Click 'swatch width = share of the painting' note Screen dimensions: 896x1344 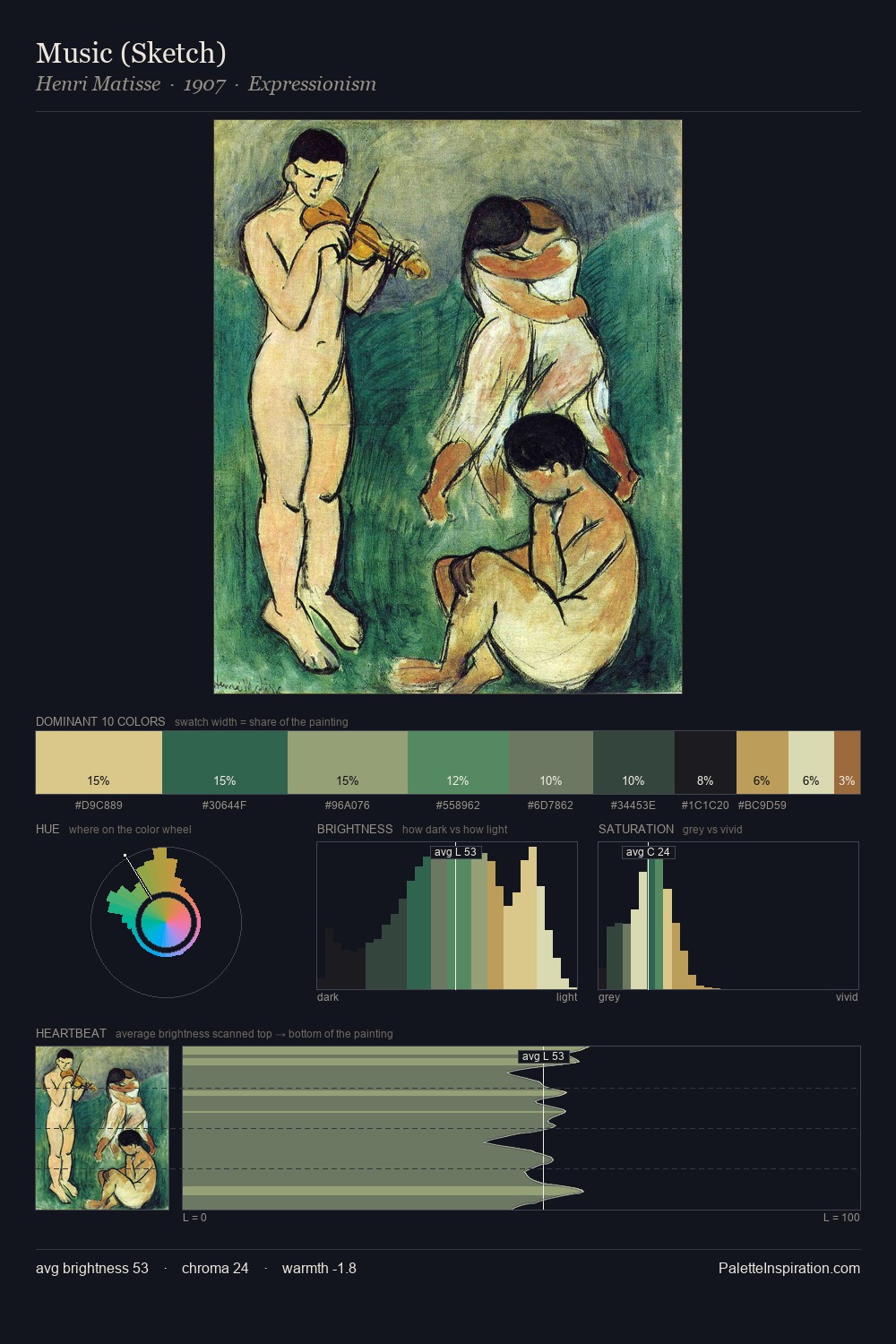click(262, 722)
